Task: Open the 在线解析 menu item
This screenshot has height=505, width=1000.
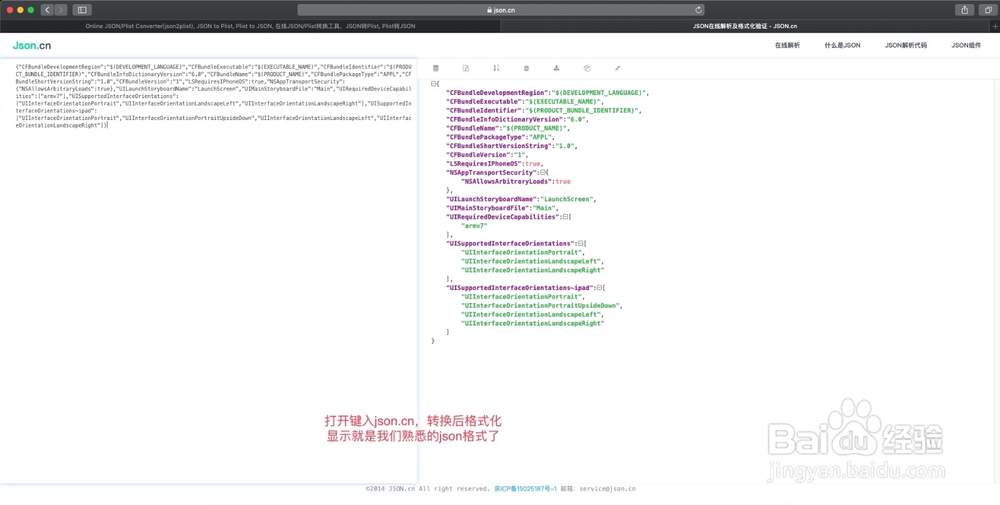Action: 787,45
